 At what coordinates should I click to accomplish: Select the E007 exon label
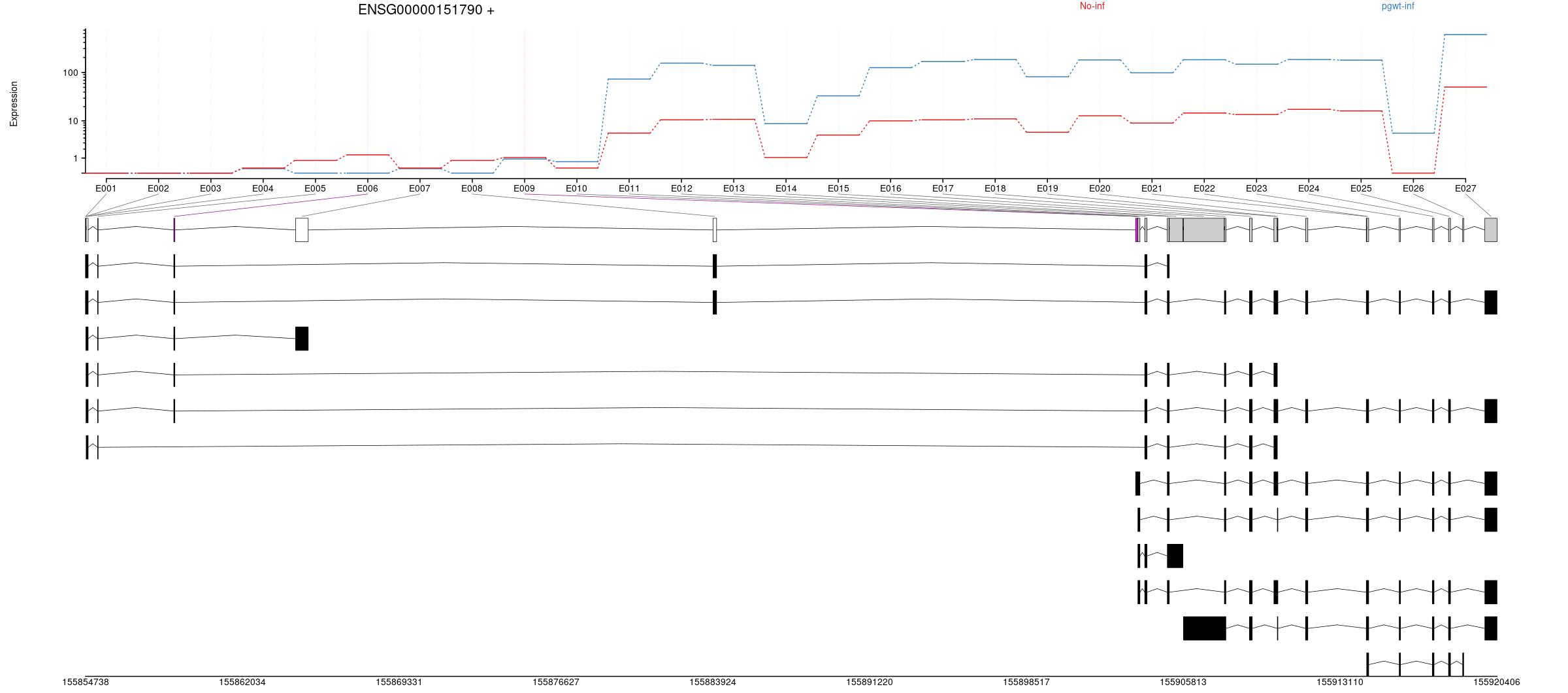(419, 188)
